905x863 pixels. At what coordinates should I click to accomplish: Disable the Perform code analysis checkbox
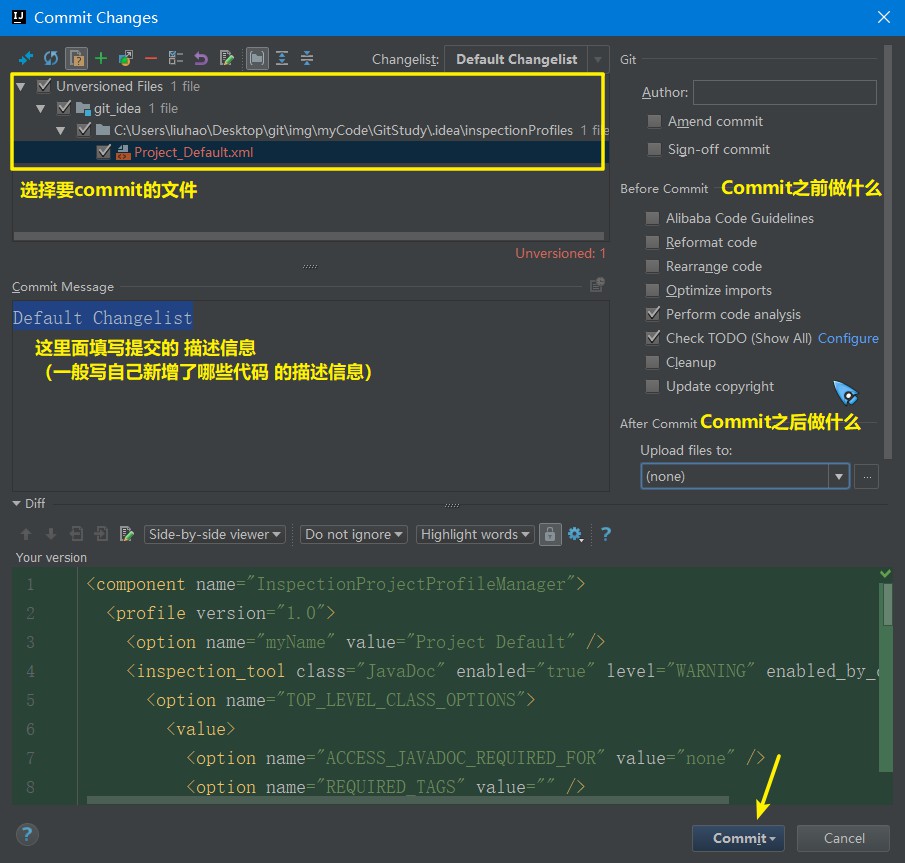click(652, 314)
